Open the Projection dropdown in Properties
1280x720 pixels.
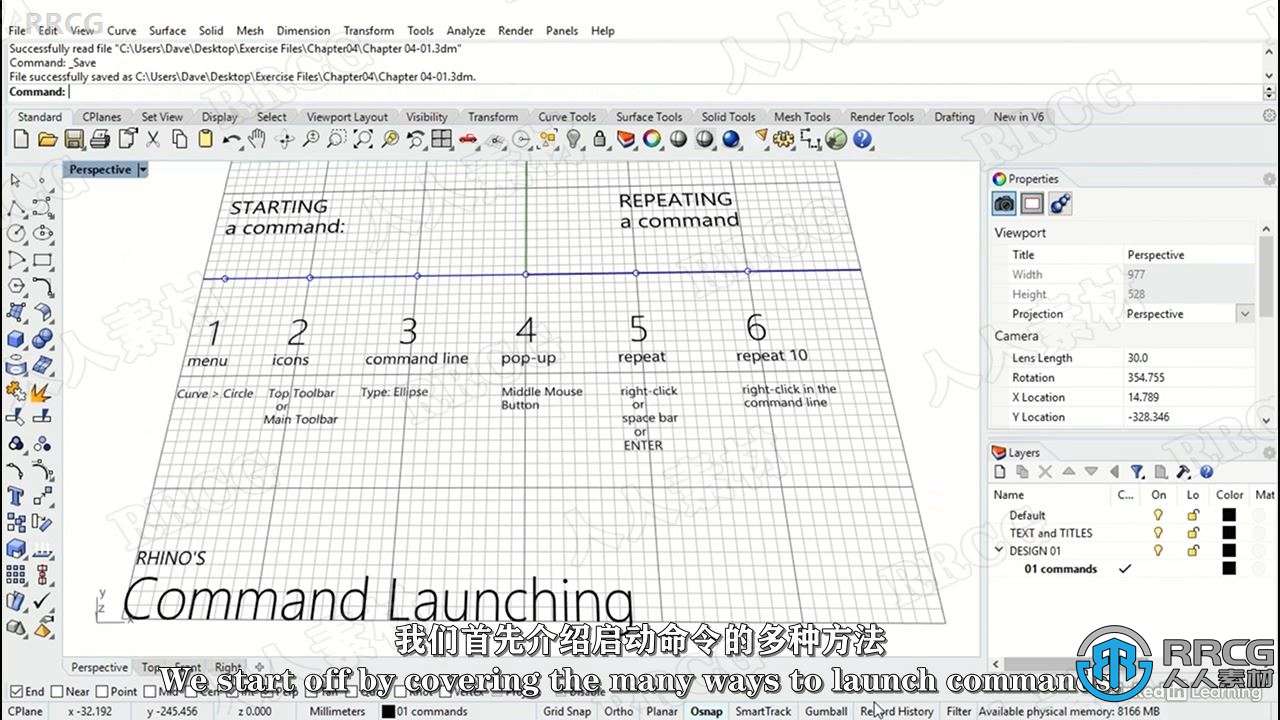pos(1245,314)
